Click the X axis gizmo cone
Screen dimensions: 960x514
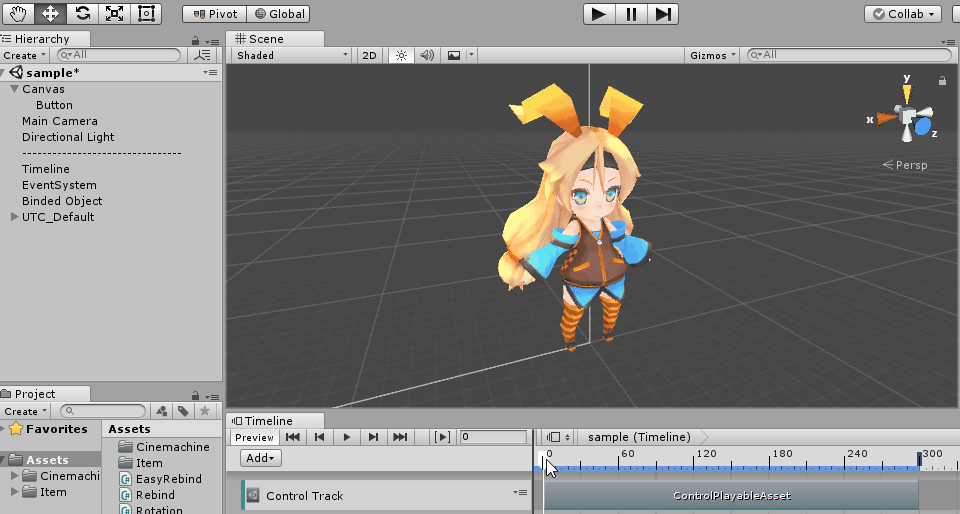click(886, 117)
